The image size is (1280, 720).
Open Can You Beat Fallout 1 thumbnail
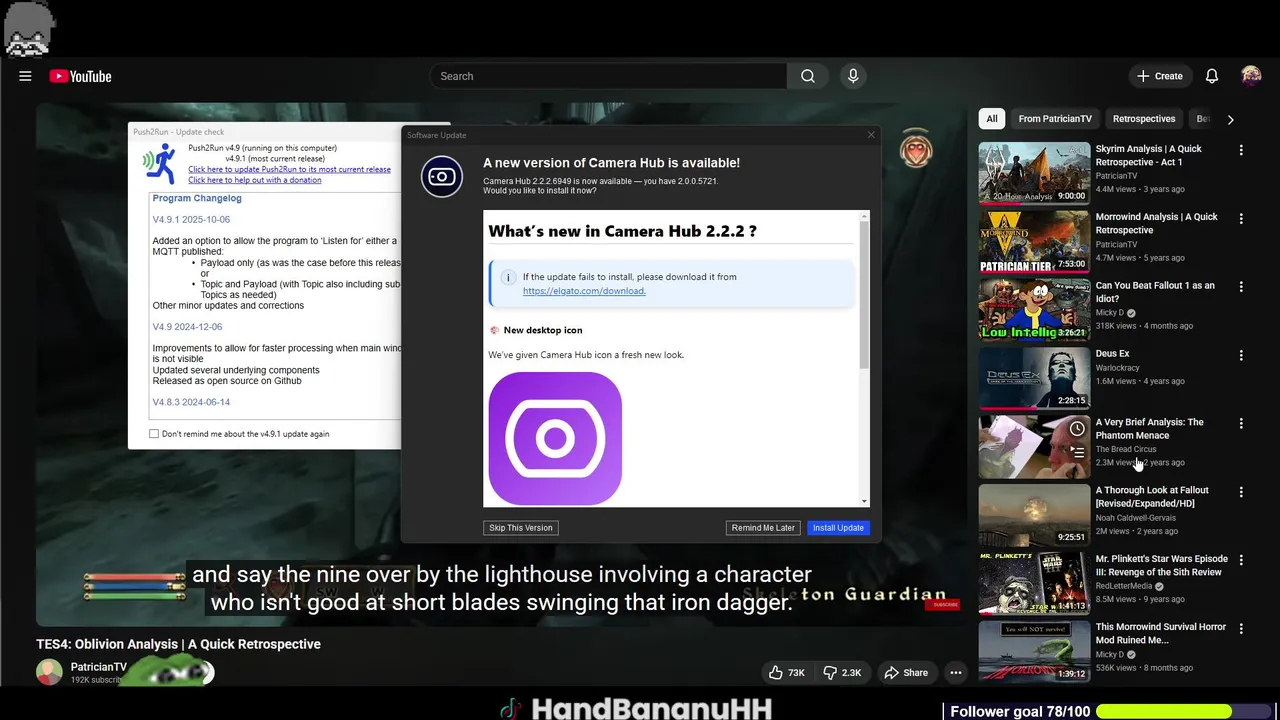(1034, 310)
